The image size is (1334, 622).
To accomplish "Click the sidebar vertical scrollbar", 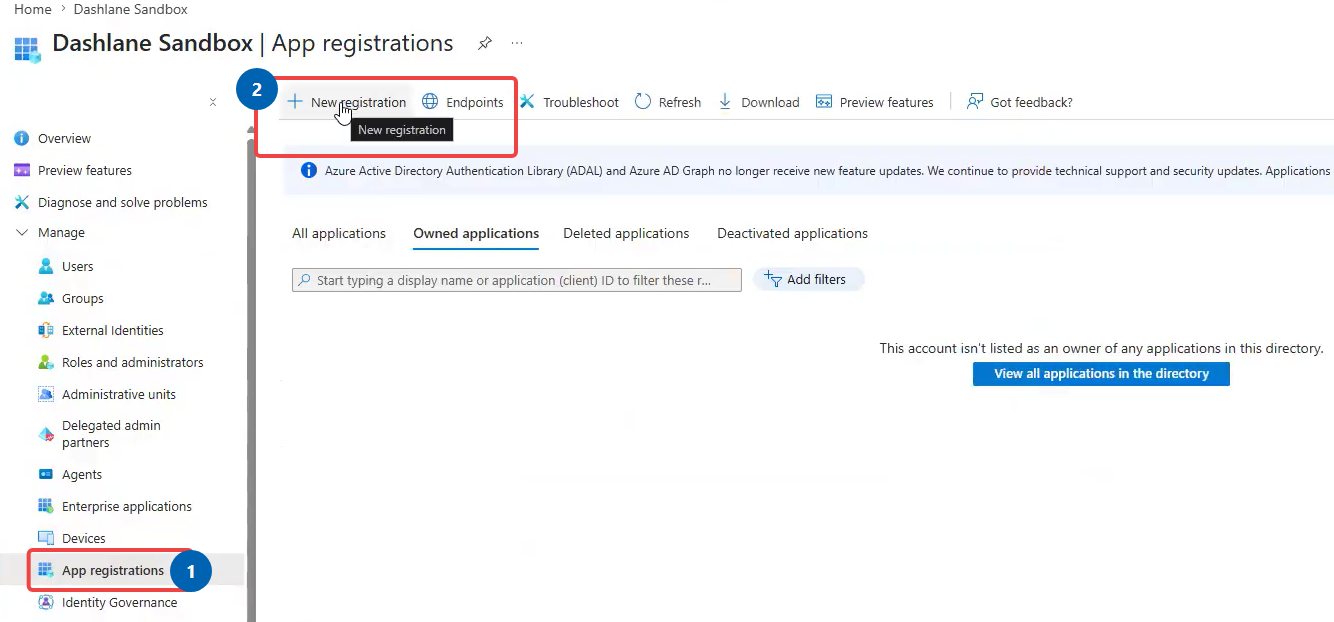I will tap(251, 380).
